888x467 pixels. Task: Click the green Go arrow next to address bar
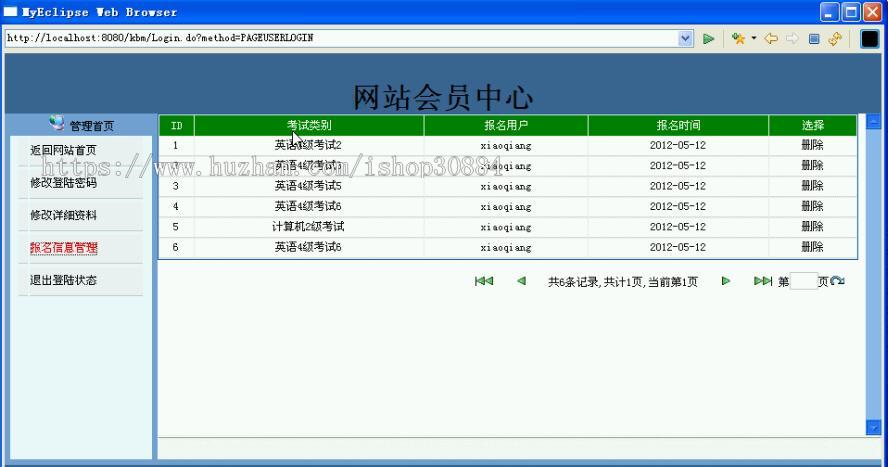click(708, 38)
